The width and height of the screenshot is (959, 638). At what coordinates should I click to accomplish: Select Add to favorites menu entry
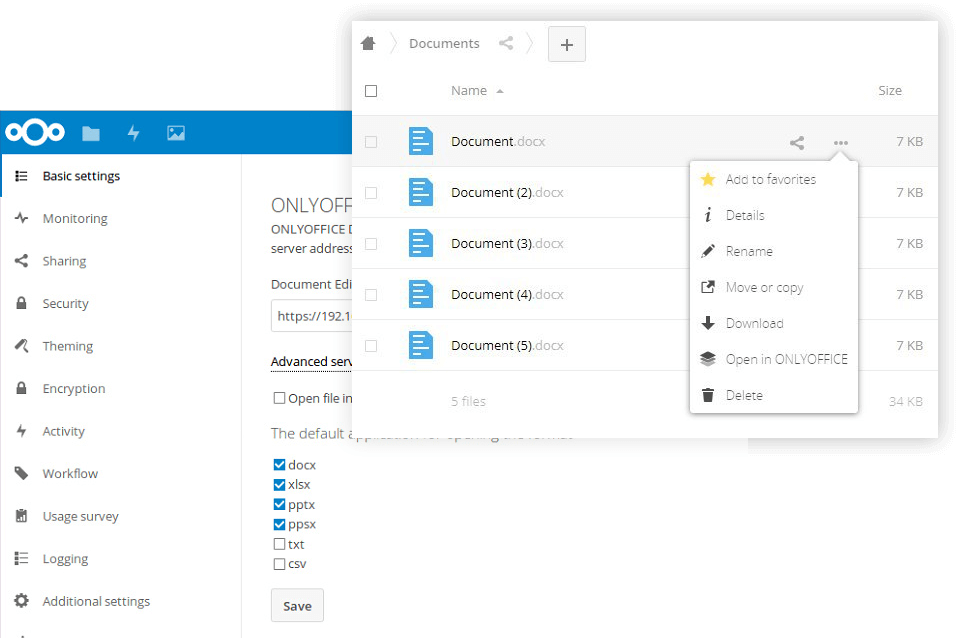[x=770, y=179]
